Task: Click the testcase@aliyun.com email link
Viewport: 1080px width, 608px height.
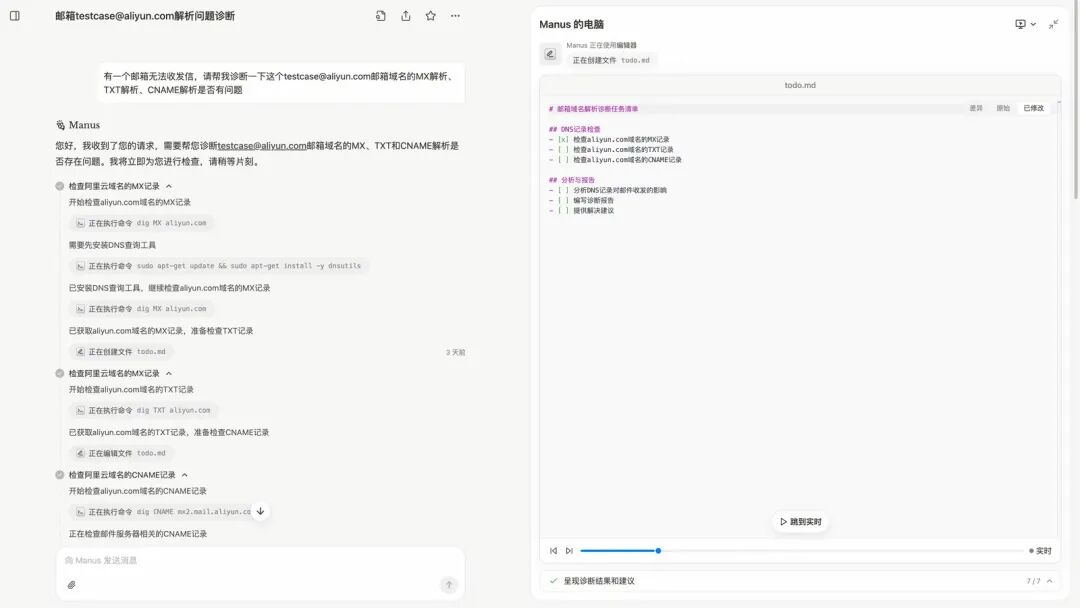Action: tap(262, 146)
